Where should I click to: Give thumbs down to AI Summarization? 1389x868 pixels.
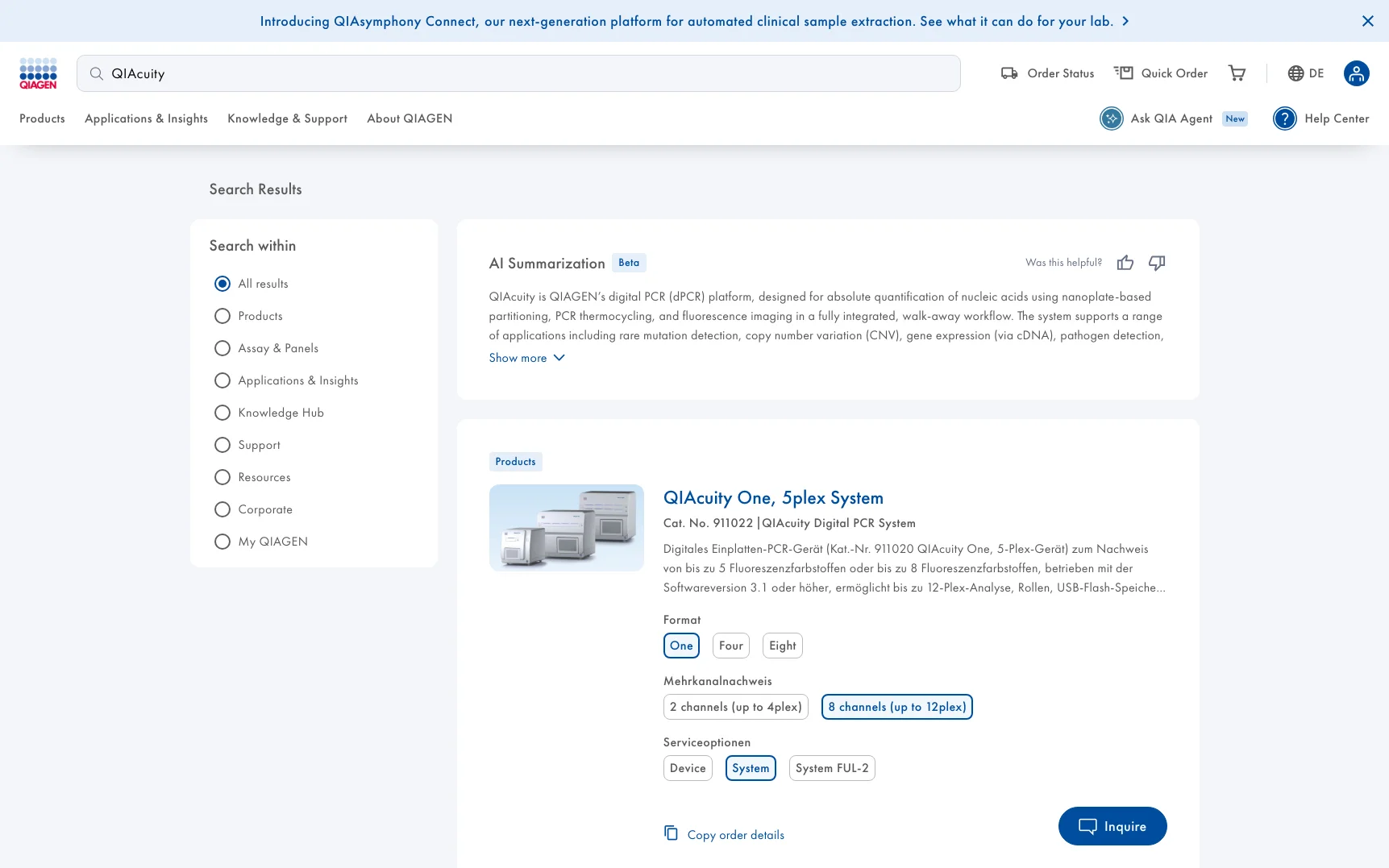point(1157,263)
